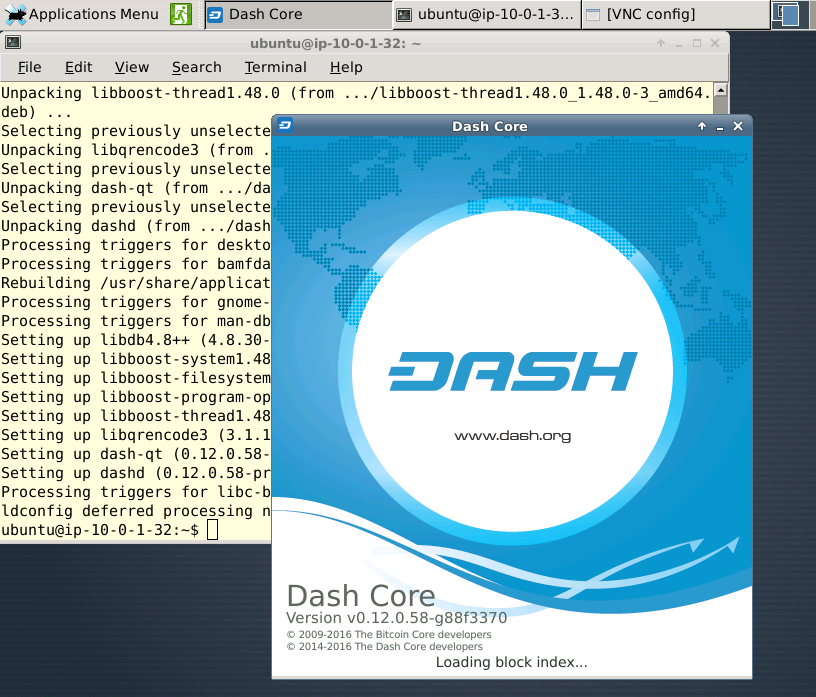Click the terminal title ubuntu@ip-10-0-1-32: ~
The height and width of the screenshot is (697, 816).
click(x=336, y=44)
